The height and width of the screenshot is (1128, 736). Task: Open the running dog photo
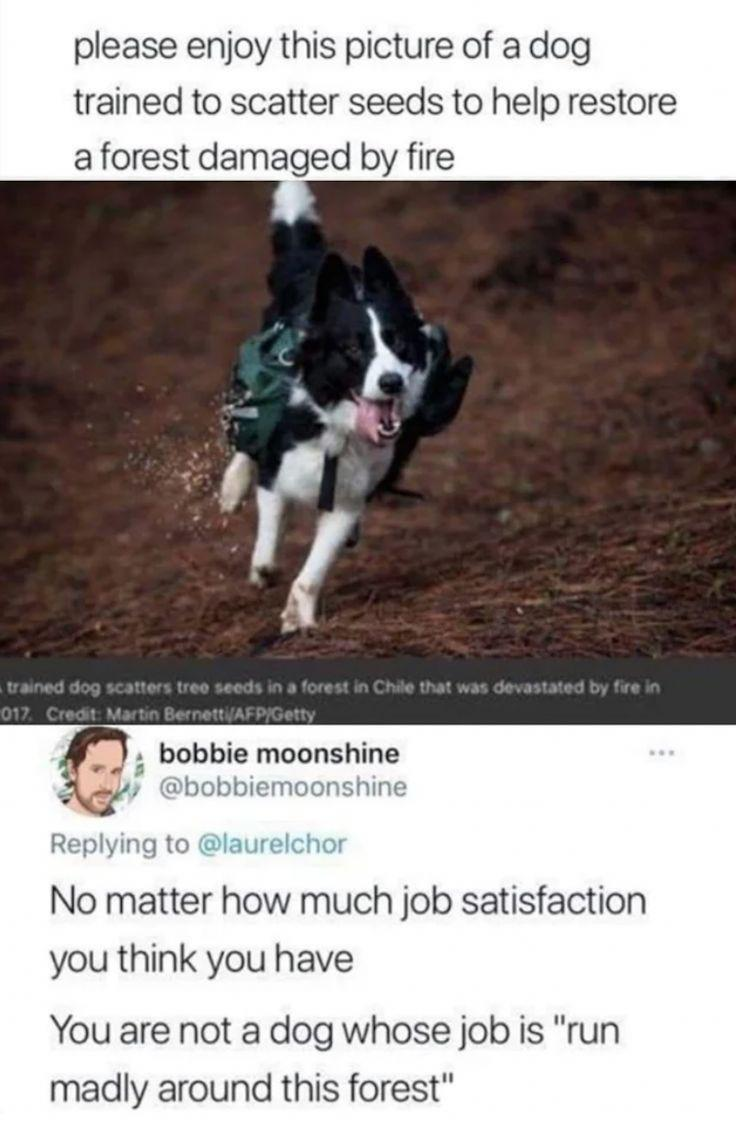368,419
